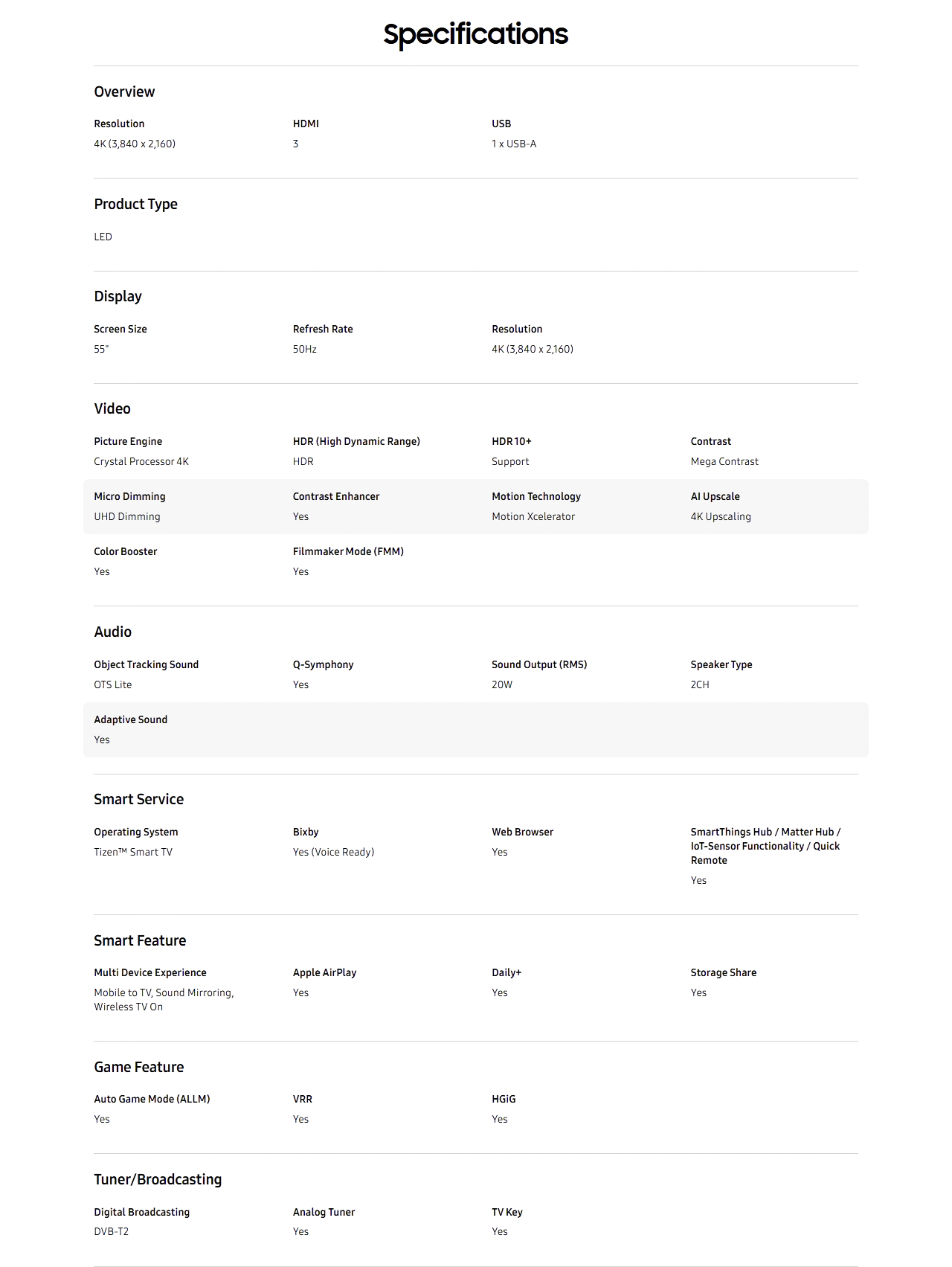Click the Crystal Processor 4K value
The width and height of the screenshot is (952, 1267).
[141, 461]
